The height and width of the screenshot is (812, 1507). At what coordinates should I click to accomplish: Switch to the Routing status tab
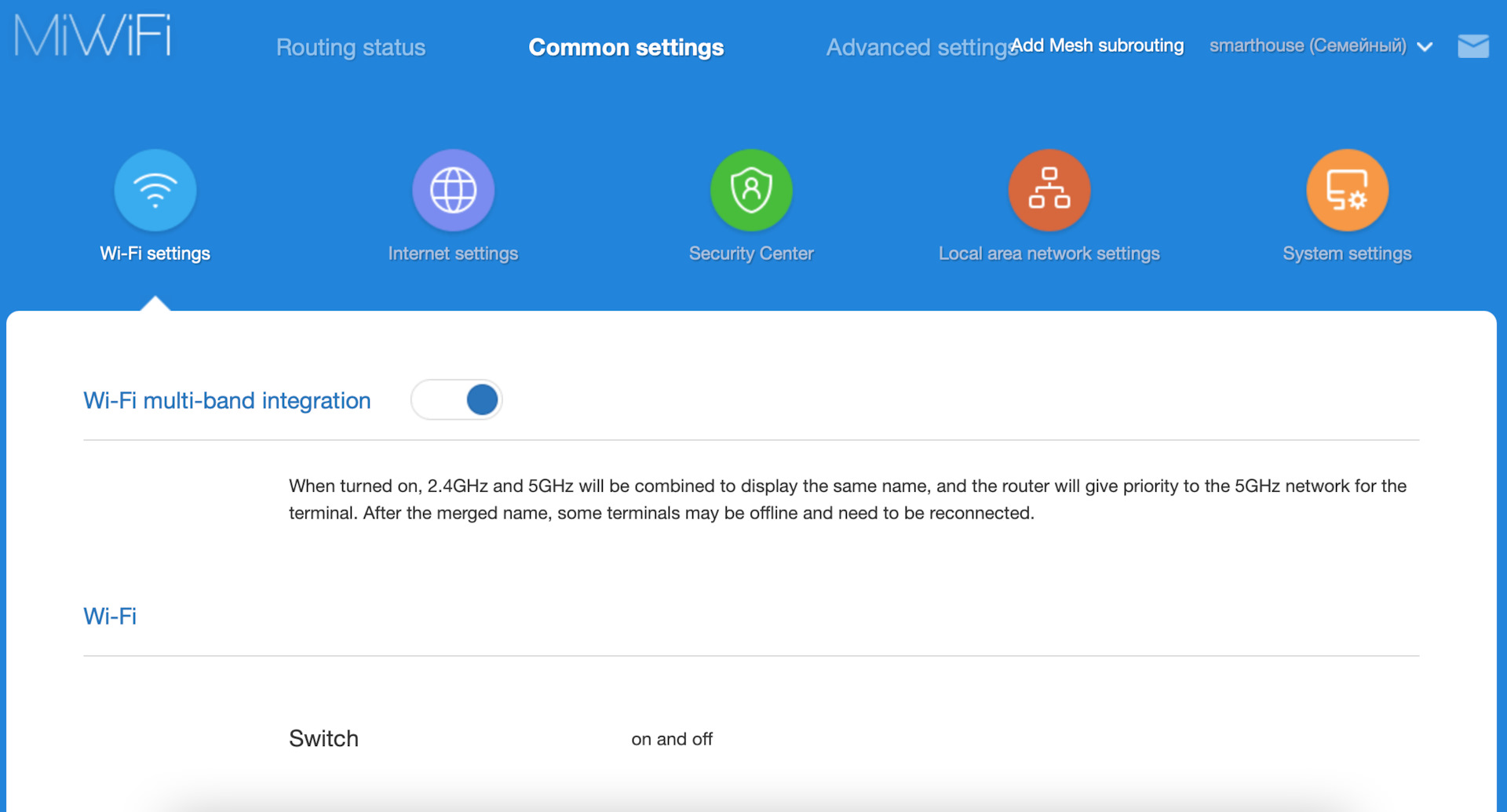pos(350,48)
